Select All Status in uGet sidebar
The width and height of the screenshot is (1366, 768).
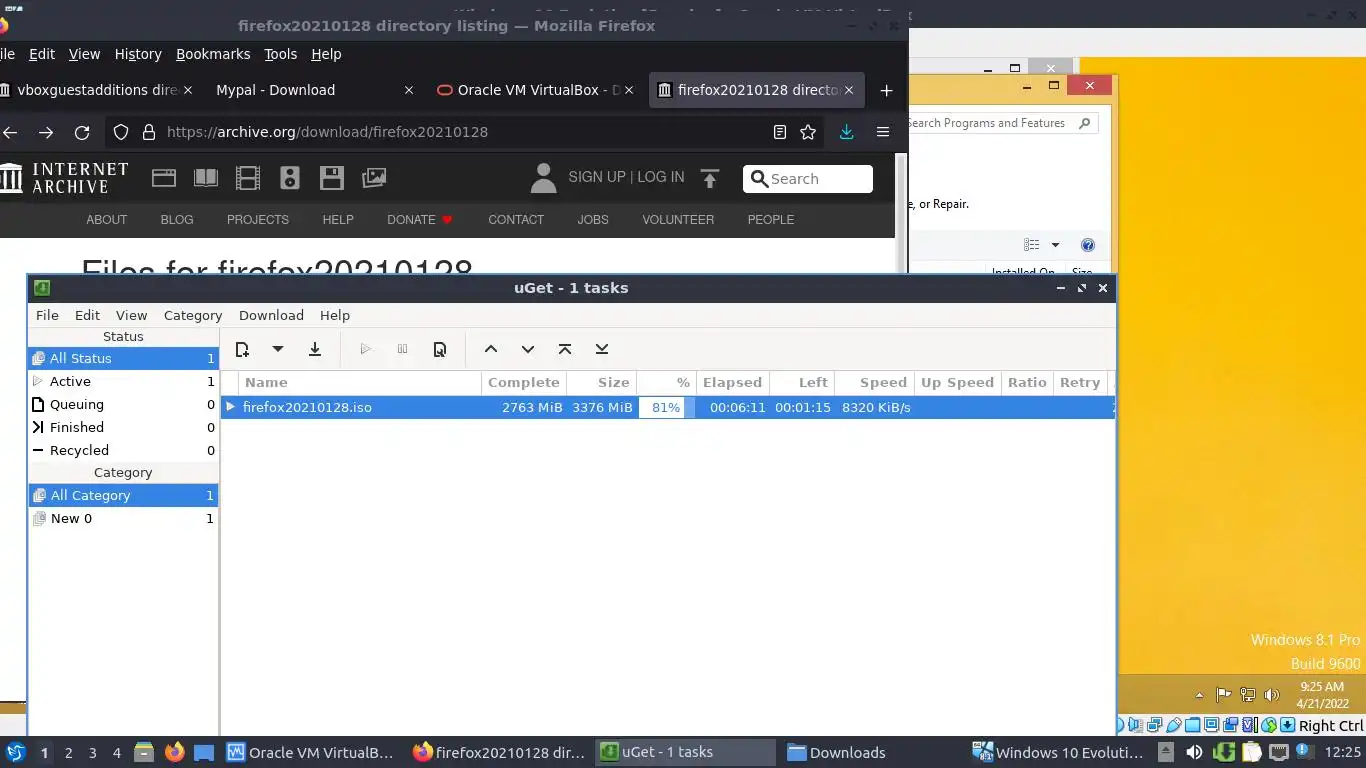(123, 358)
